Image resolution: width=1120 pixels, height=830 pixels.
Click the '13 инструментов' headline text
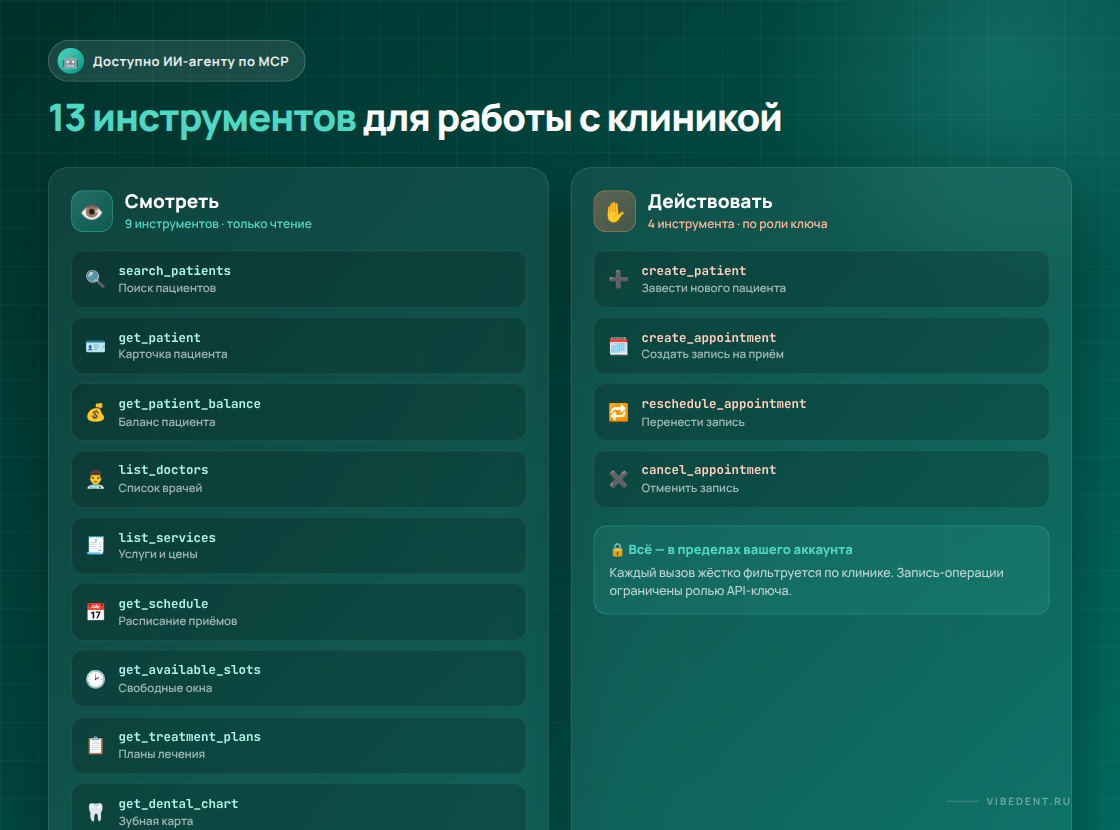coord(202,118)
